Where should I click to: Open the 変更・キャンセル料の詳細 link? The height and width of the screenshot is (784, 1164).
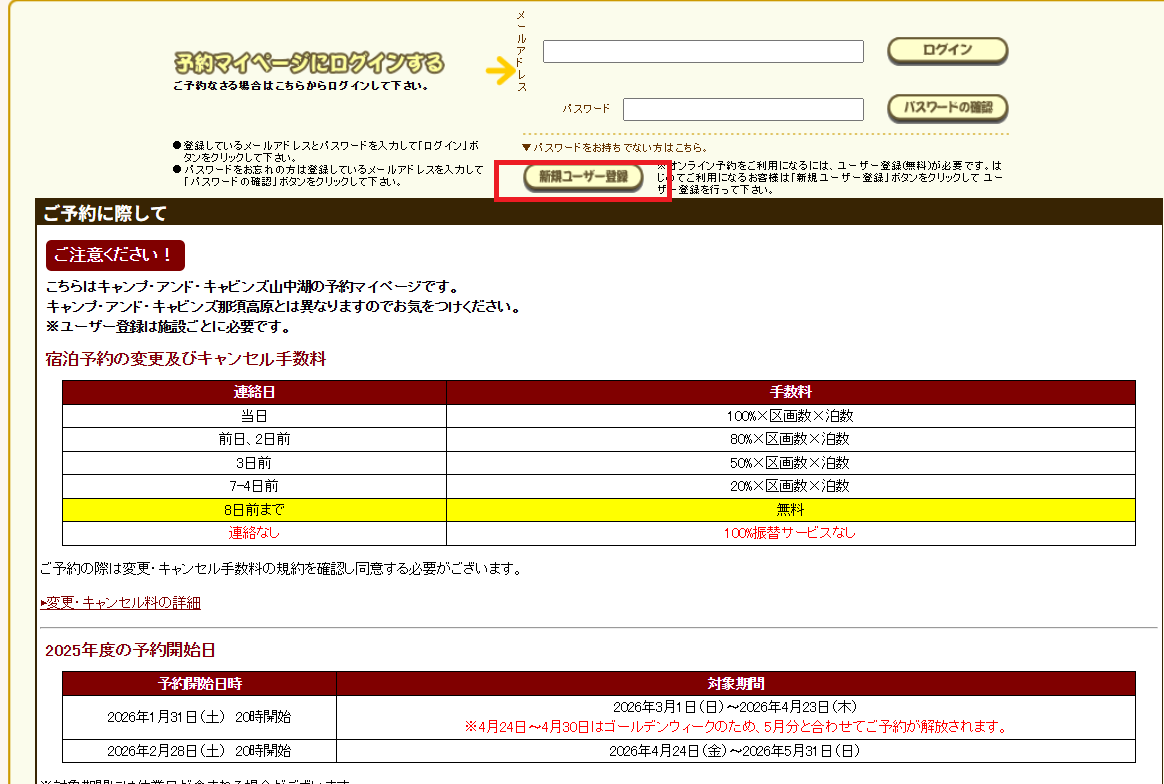tap(120, 602)
